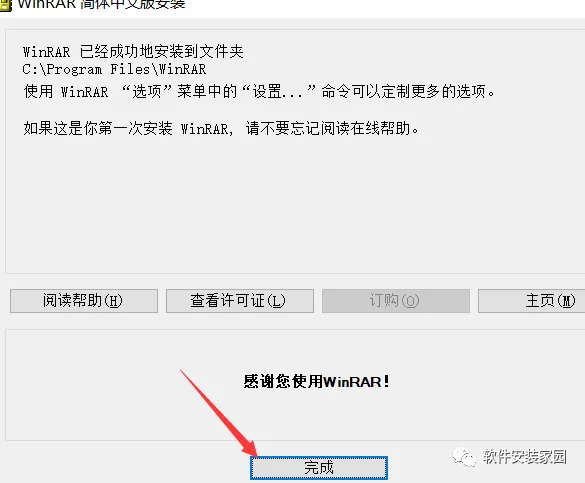Click the greyed-out 订购(O) button
The image size is (585, 483).
pos(395,301)
